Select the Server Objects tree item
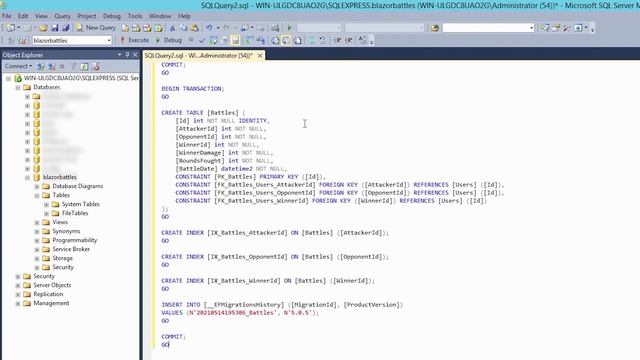 pos(52,285)
